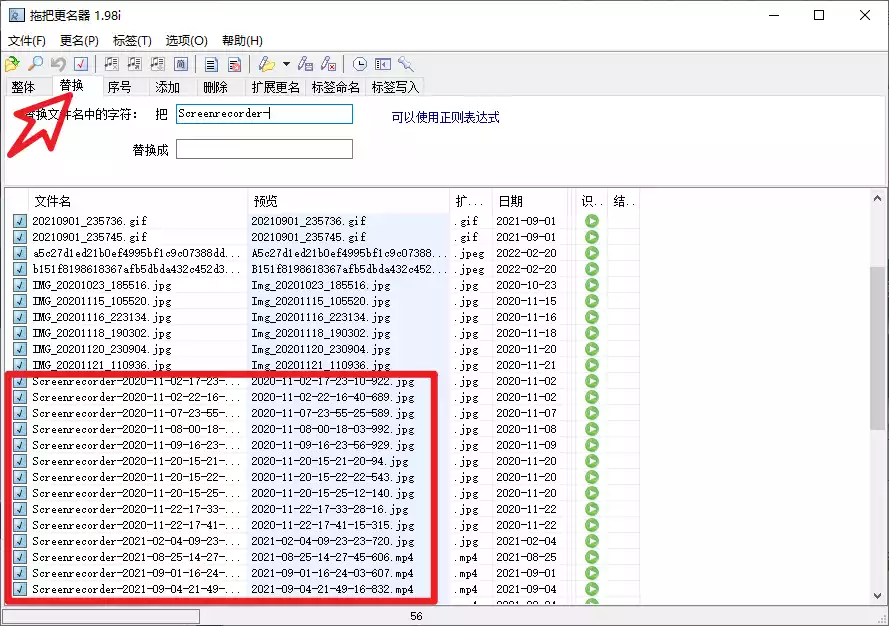Switch to the 添加 tab
Image resolution: width=889 pixels, height=626 pixels.
(167, 87)
